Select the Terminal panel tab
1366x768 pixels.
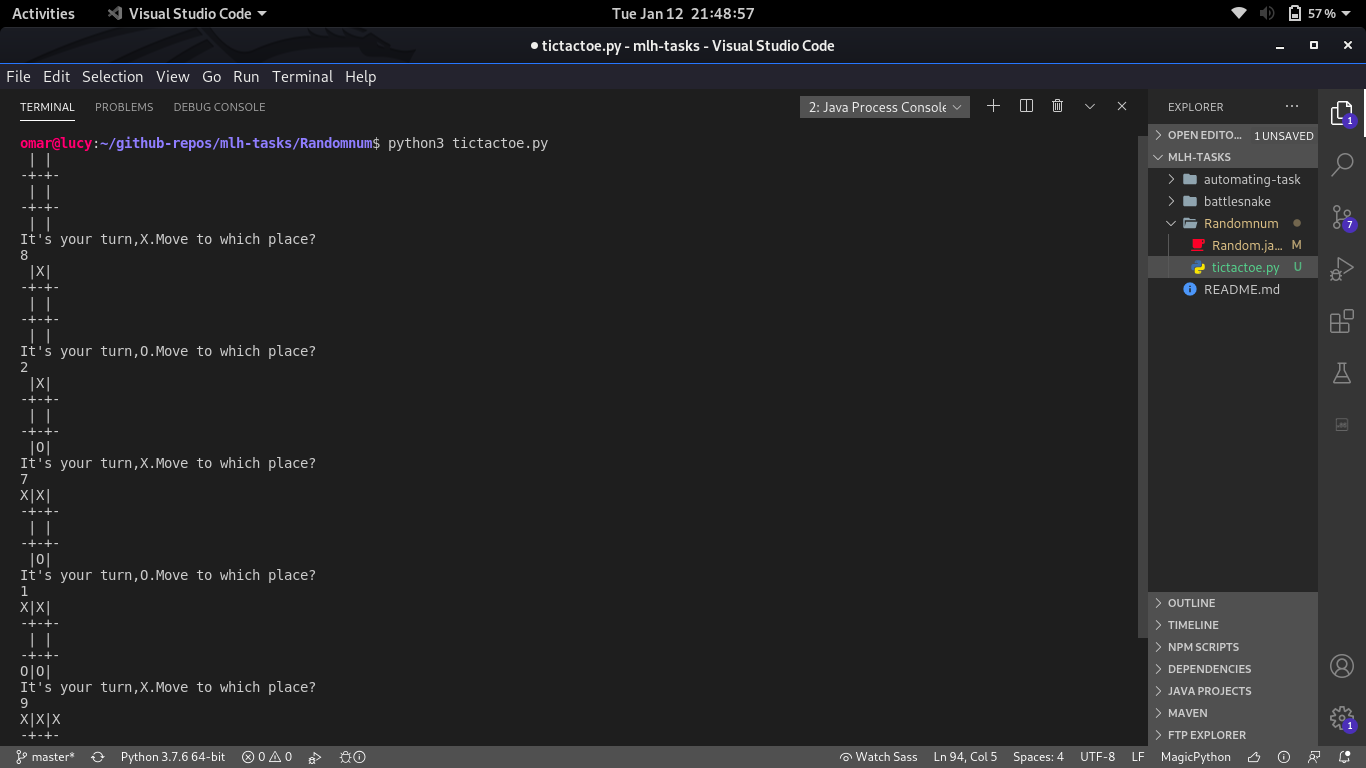point(47,107)
